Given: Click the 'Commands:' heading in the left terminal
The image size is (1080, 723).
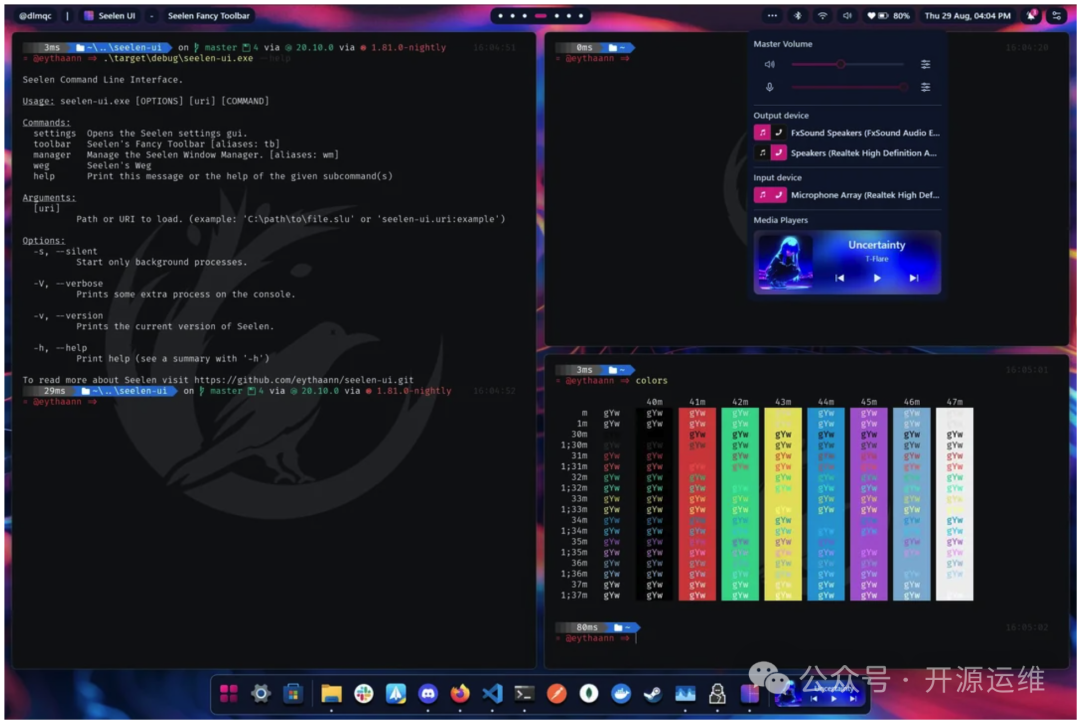Looking at the screenshot, I should (x=46, y=122).
